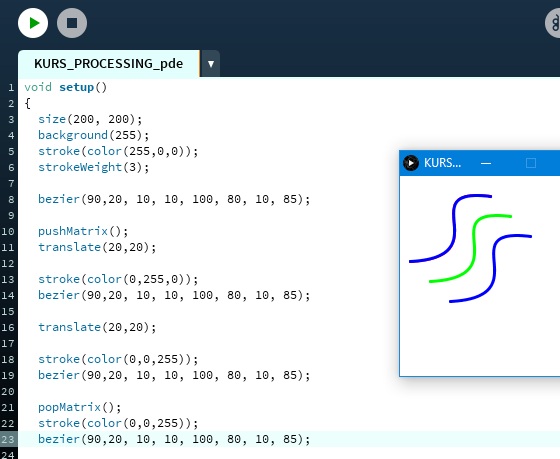Click line number 23 in gutter

pos(8,439)
